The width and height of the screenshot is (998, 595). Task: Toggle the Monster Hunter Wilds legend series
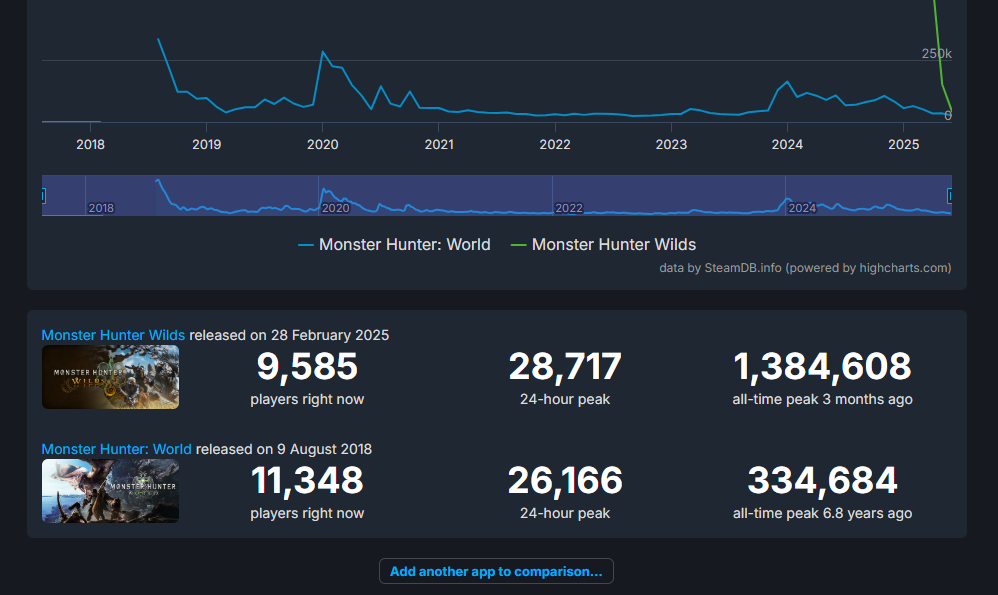pos(603,245)
